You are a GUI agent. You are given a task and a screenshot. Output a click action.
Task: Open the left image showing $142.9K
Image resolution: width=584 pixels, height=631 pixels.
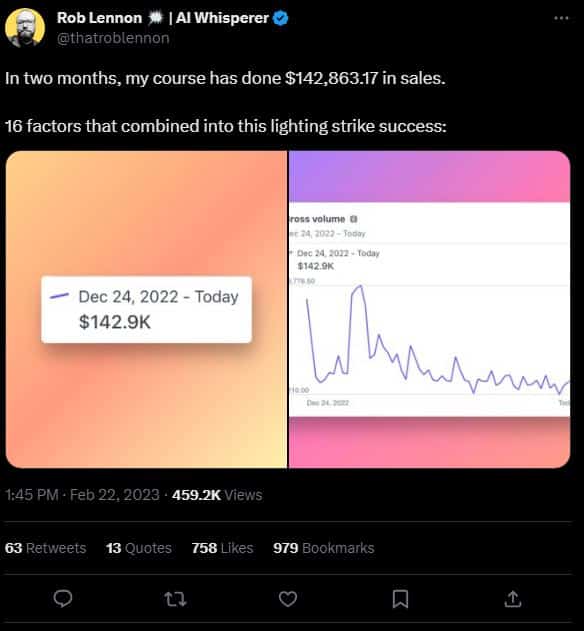(147, 309)
